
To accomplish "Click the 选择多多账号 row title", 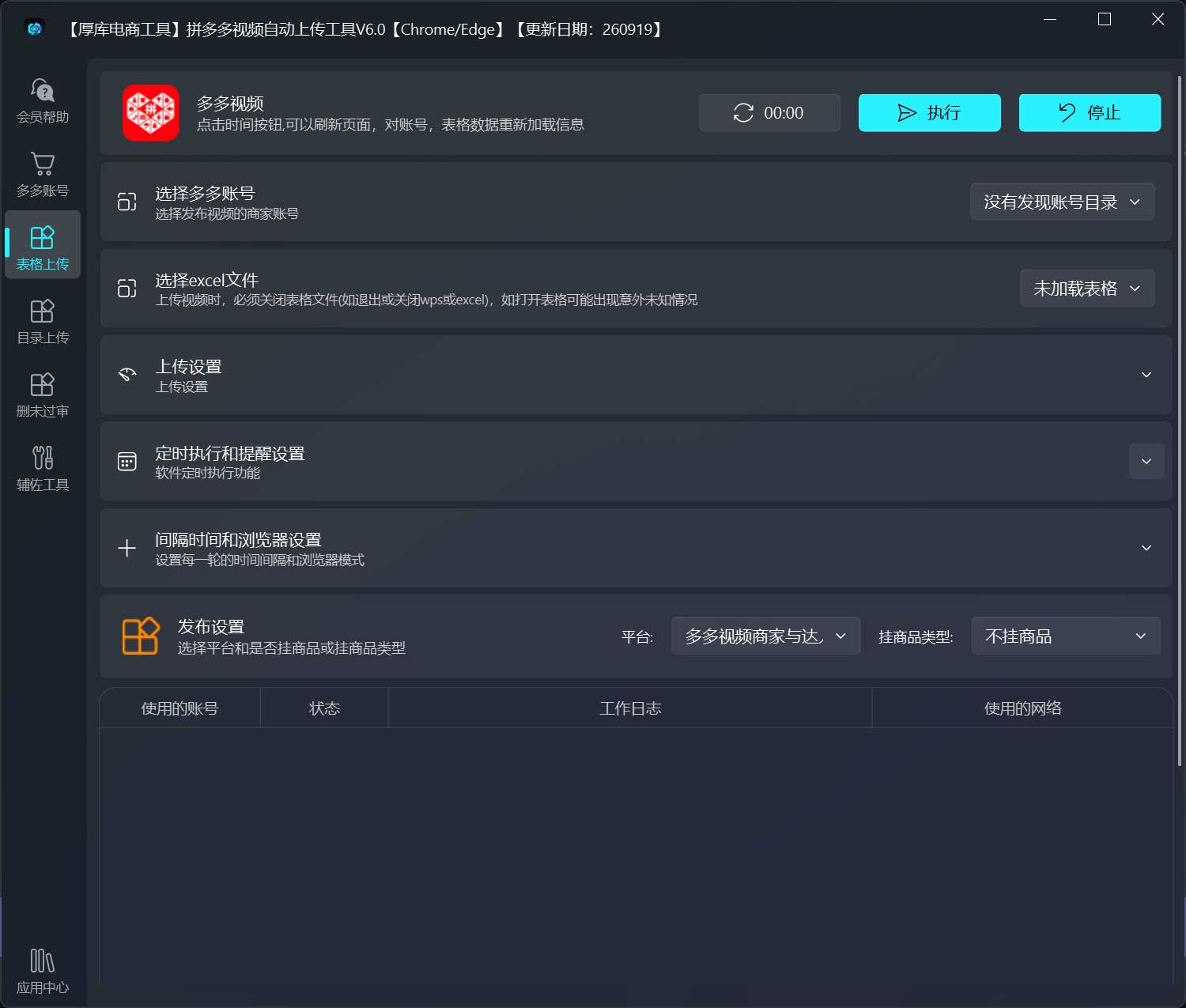I will tap(205, 194).
